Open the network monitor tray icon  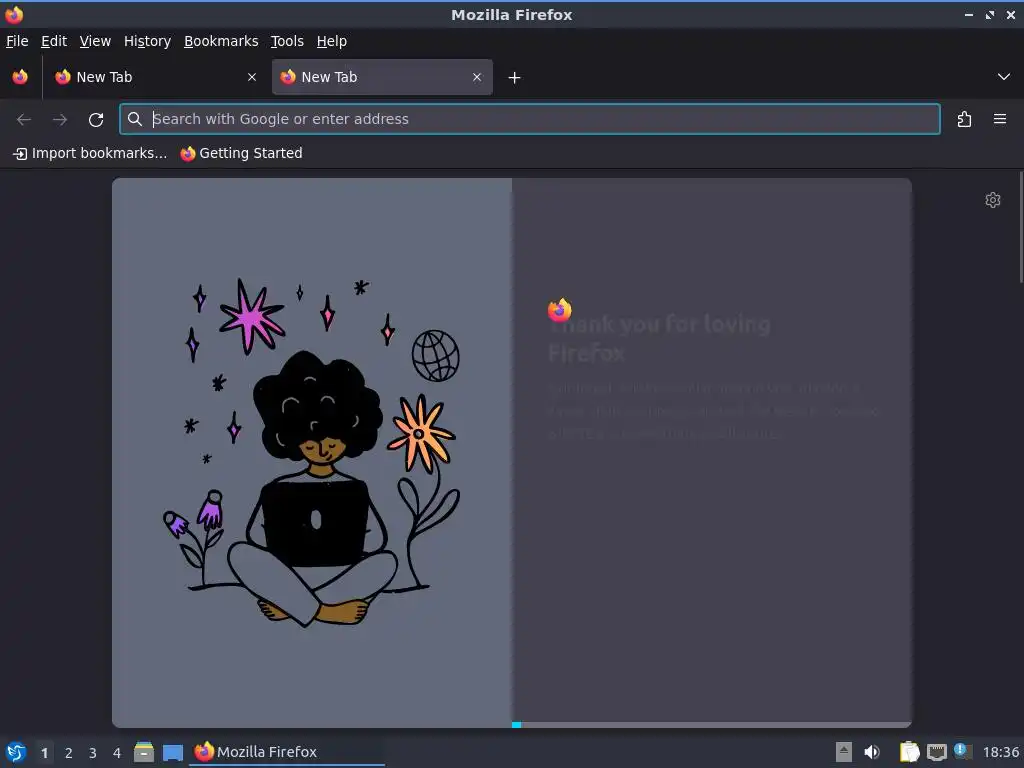pyautogui.click(x=936, y=752)
